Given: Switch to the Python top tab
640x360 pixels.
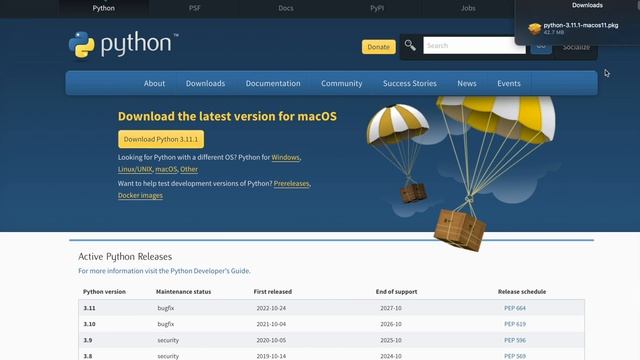Looking at the screenshot, I should [x=103, y=8].
